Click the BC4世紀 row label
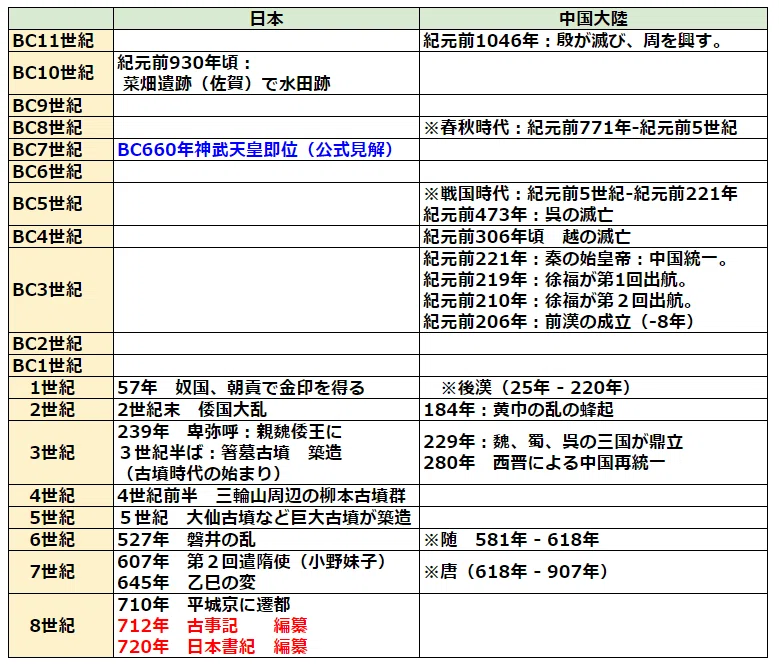Image resolution: width=779 pixels, height=664 pixels. pyautogui.click(x=47, y=236)
